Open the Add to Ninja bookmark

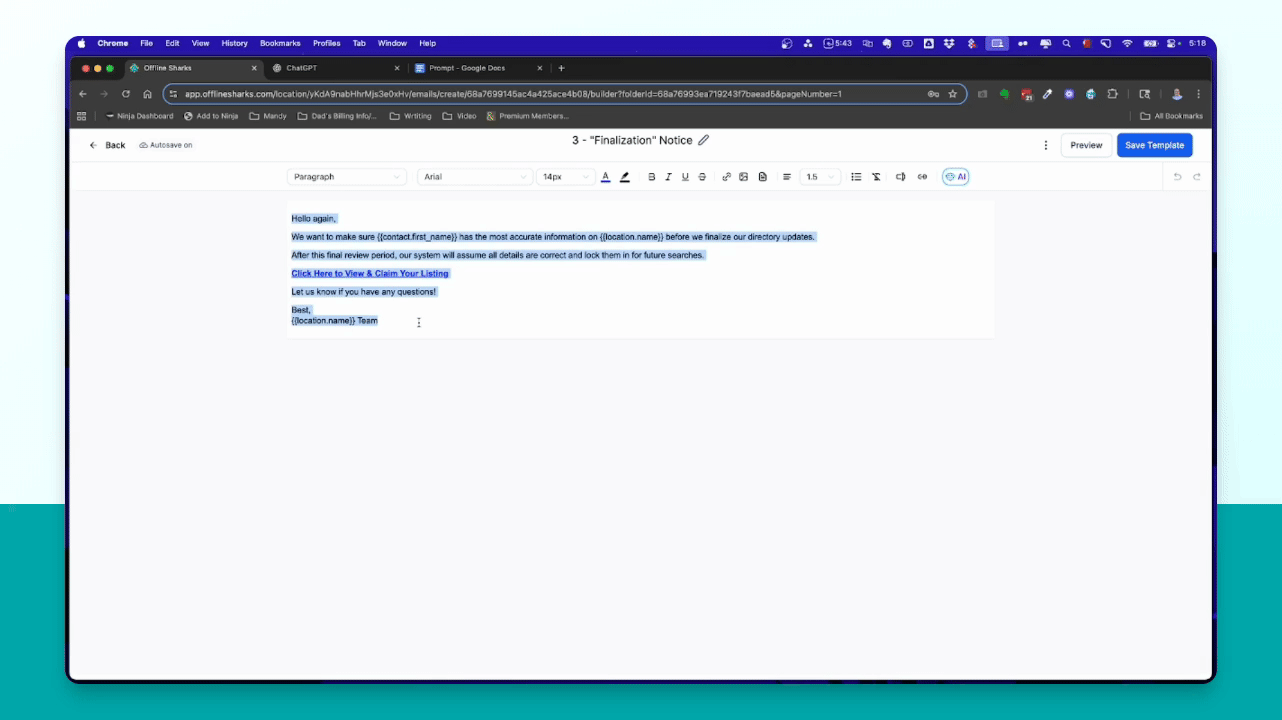coord(211,116)
